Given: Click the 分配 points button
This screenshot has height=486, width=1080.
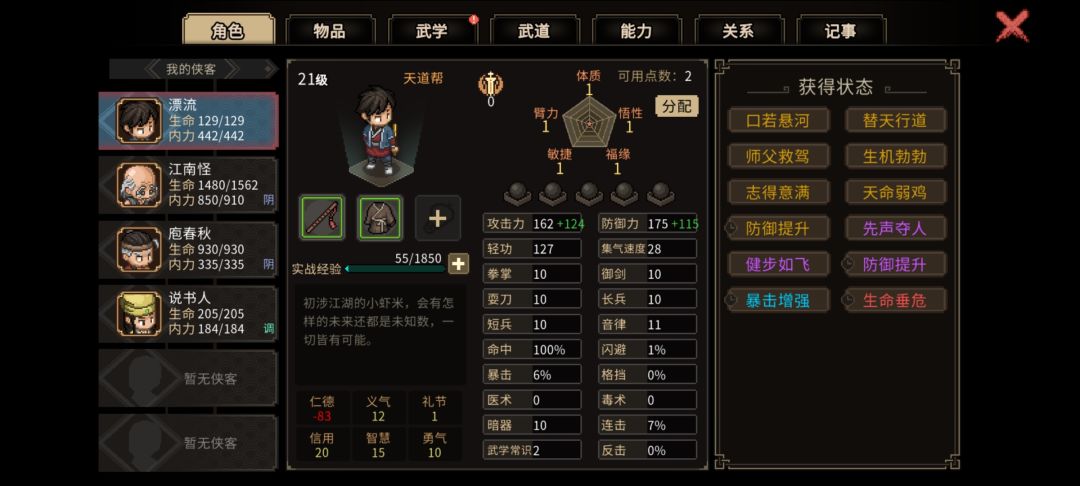Looking at the screenshot, I should 676,106.
